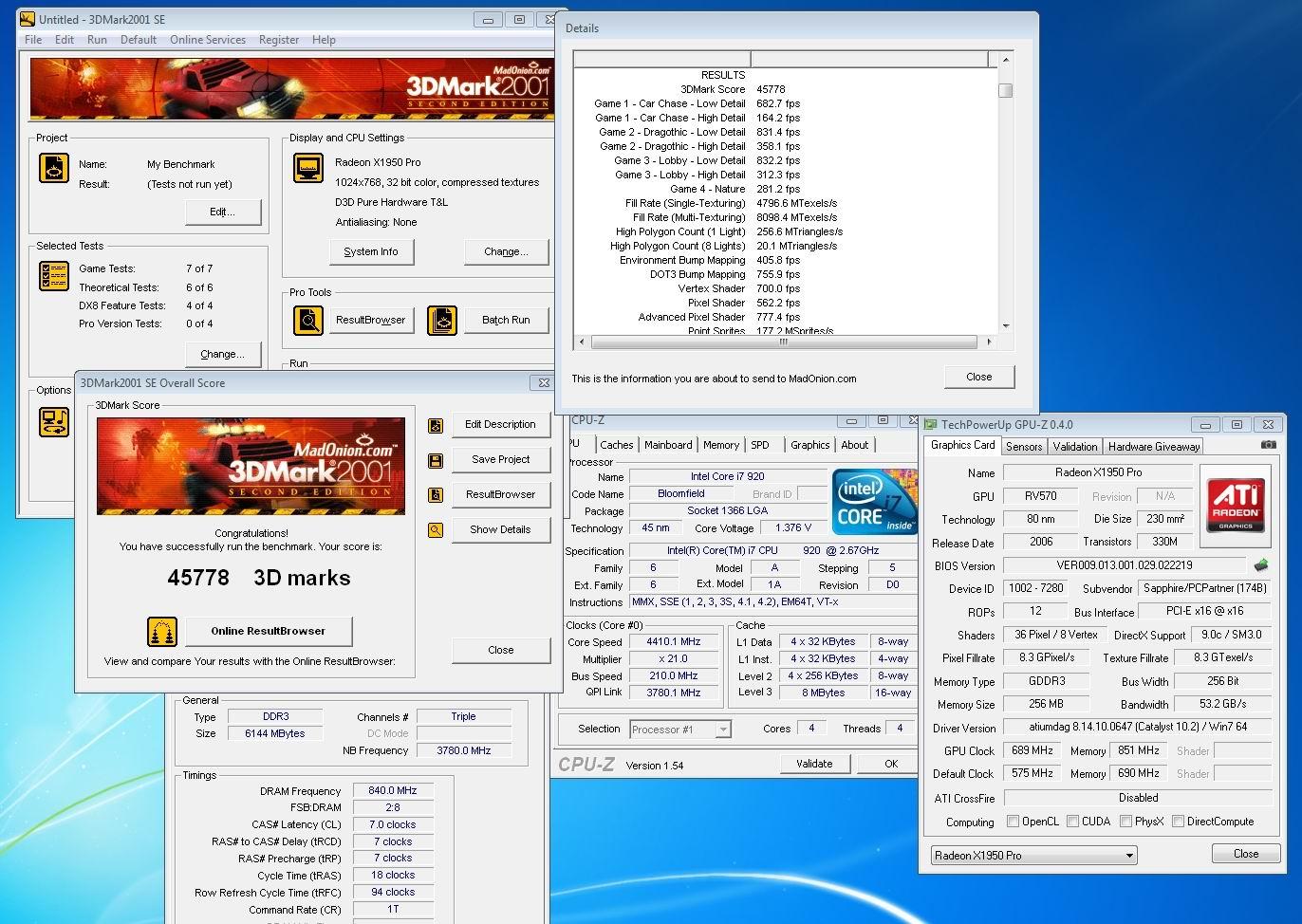
Task: Click the GPU Clock 689 MHz field
Action: tap(1032, 750)
